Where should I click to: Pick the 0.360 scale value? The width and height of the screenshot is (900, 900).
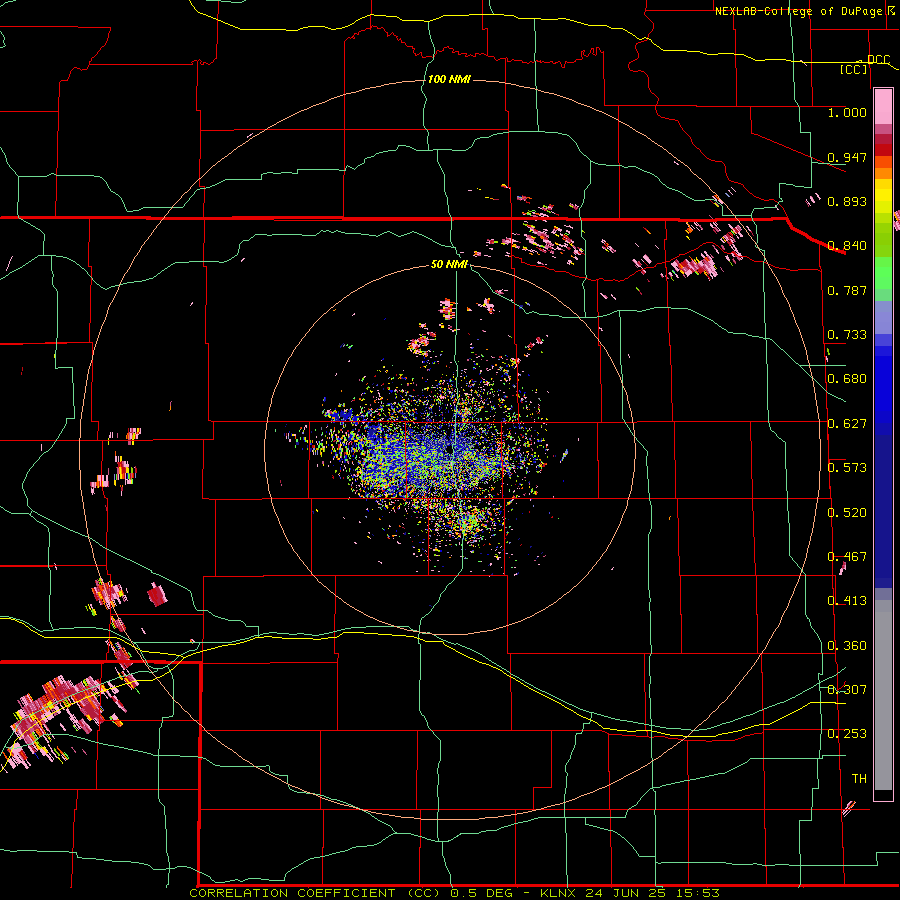point(847,646)
